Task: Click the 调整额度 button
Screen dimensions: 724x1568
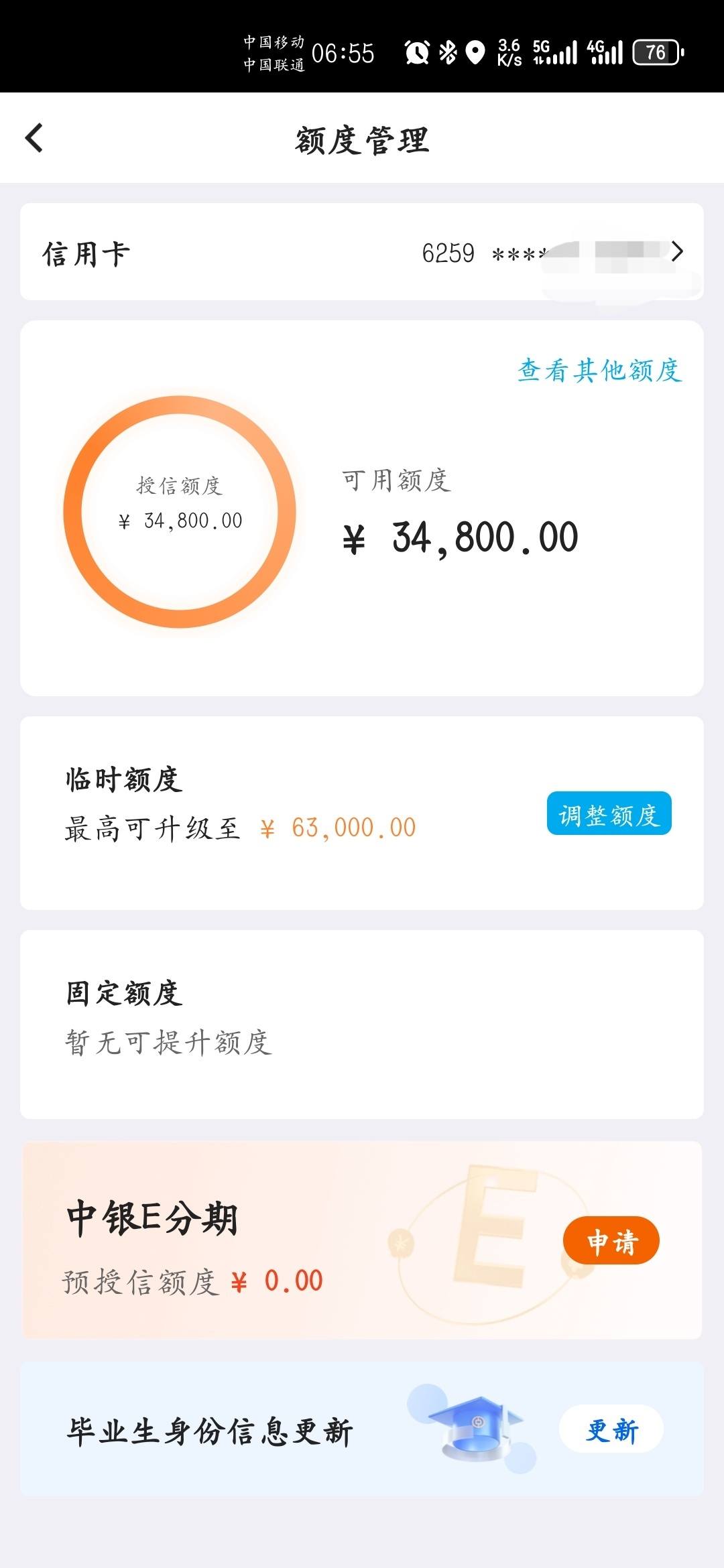Action: pos(609,813)
